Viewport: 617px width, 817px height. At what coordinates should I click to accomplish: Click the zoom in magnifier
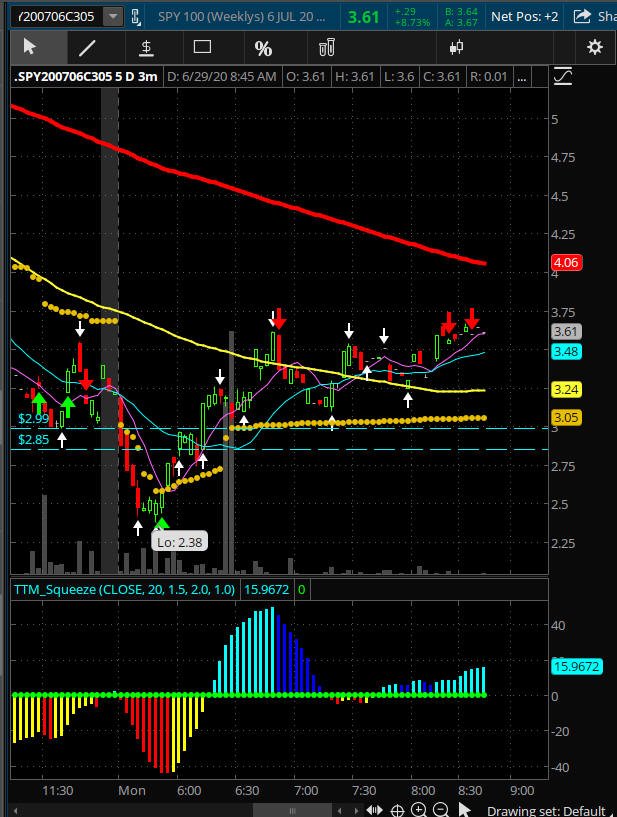click(x=420, y=810)
